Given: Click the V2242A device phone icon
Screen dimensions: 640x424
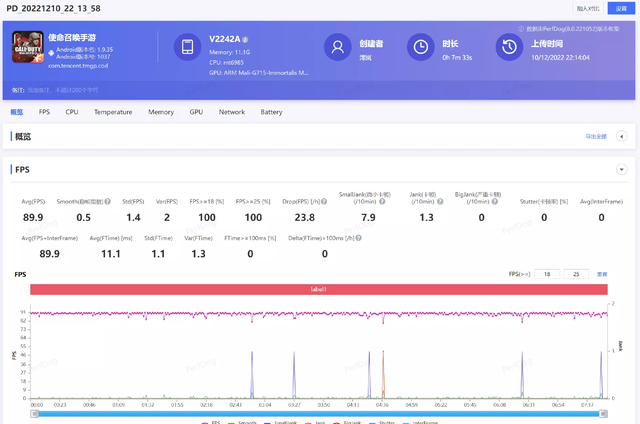Looking at the screenshot, I should click(186, 47).
